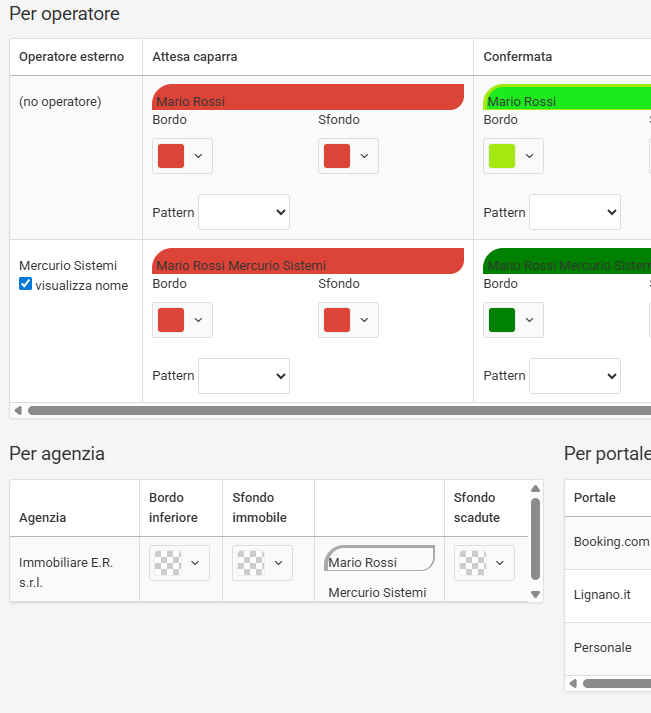Expand Pattern dropdown for no operatore Confermata
Screen dimensions: 651x713
click(x=575, y=212)
